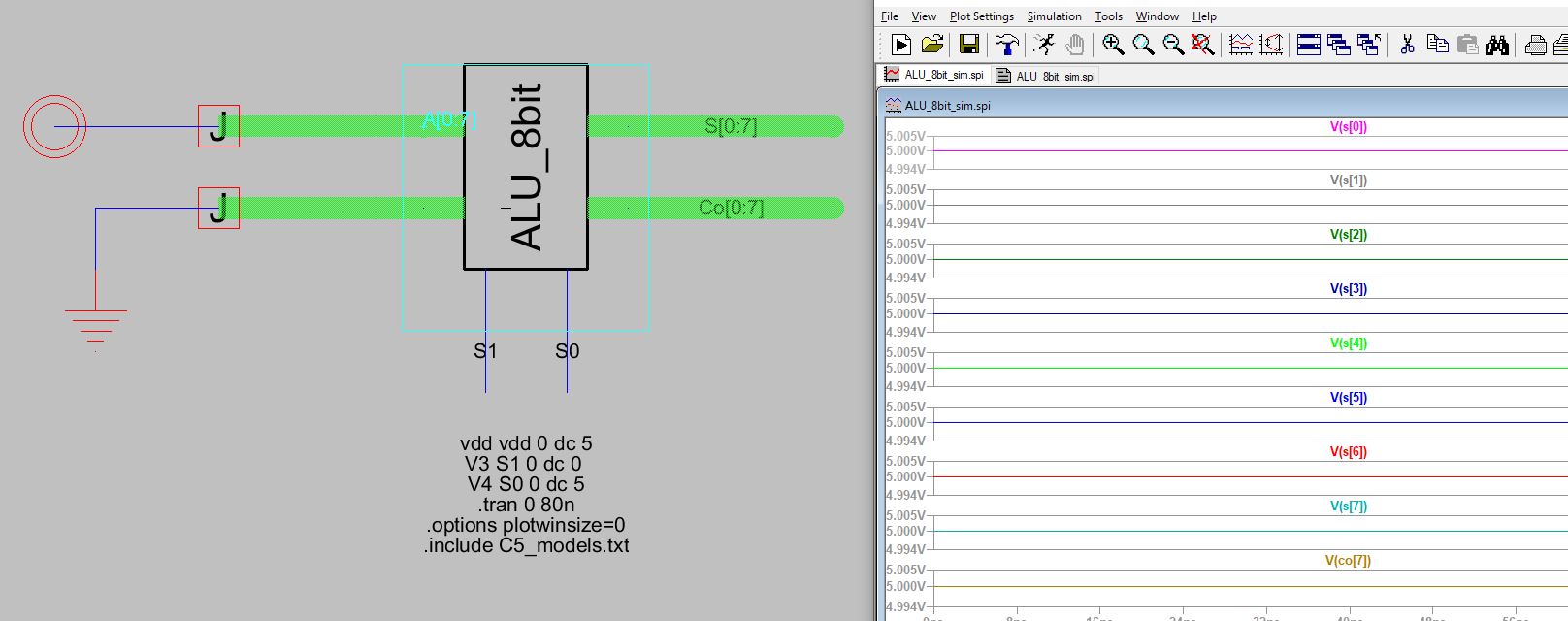Click the Run simulation icon
This screenshot has height=621, width=1568.
[900, 45]
